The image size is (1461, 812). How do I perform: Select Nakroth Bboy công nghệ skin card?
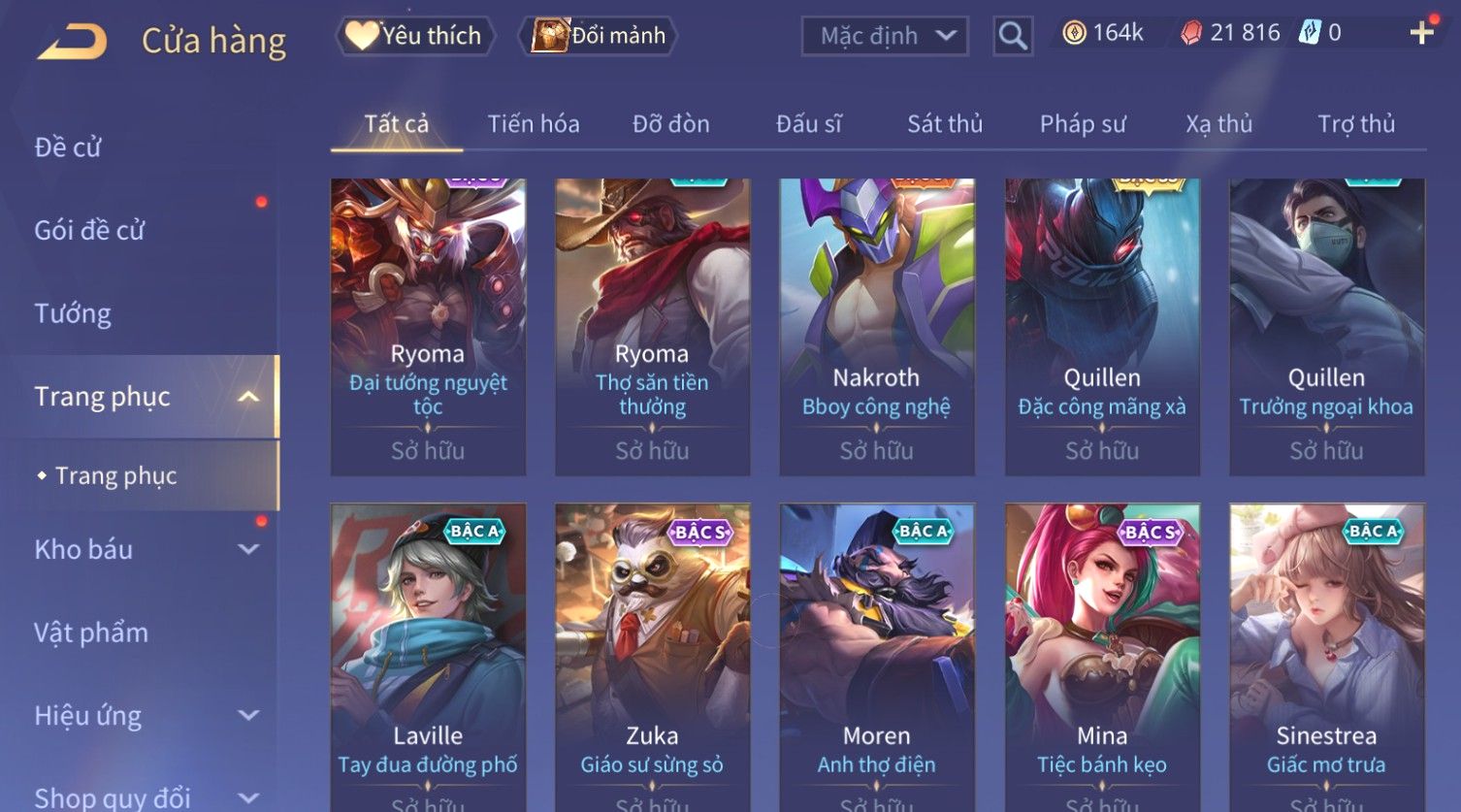tap(877, 327)
